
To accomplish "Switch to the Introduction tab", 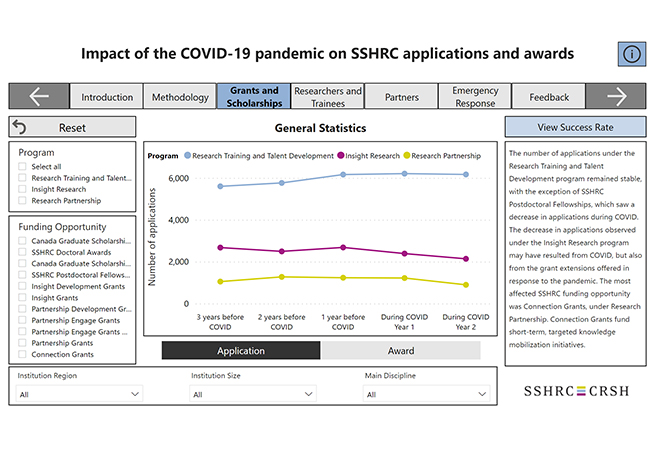I will [x=107, y=97].
